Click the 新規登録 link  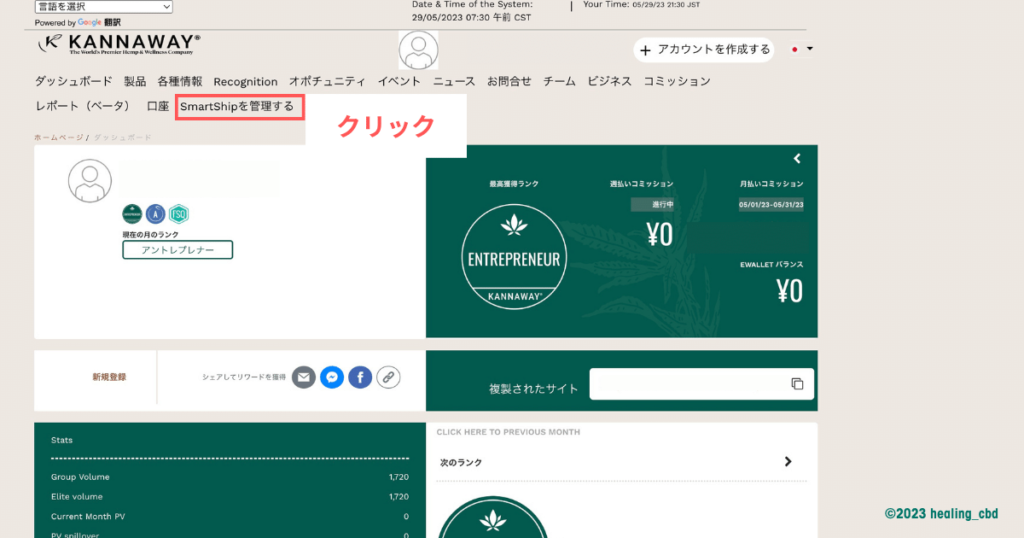(109, 377)
